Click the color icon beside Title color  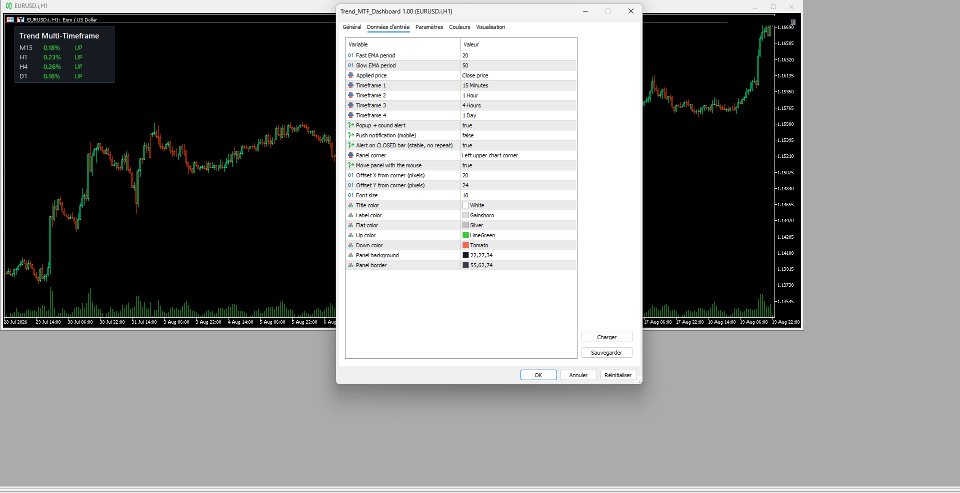coord(351,205)
